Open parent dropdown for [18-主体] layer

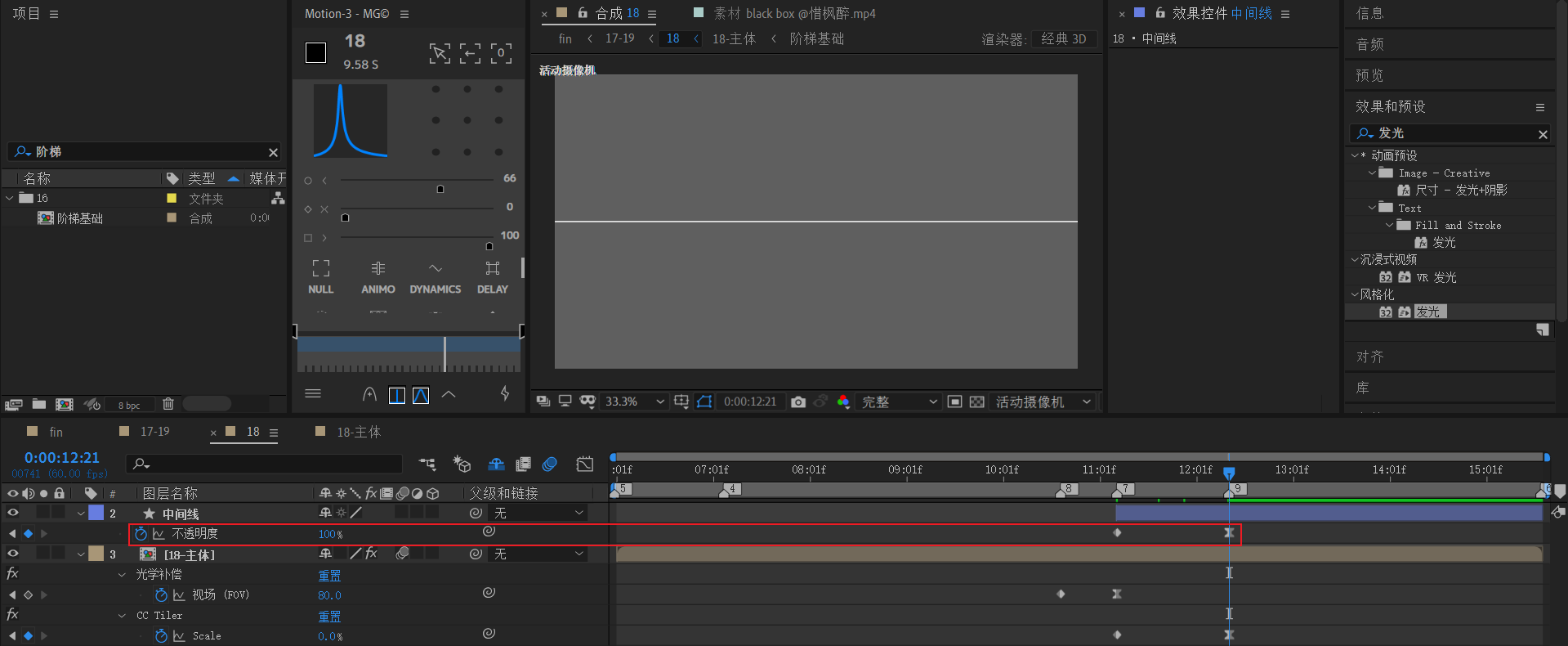pos(538,554)
